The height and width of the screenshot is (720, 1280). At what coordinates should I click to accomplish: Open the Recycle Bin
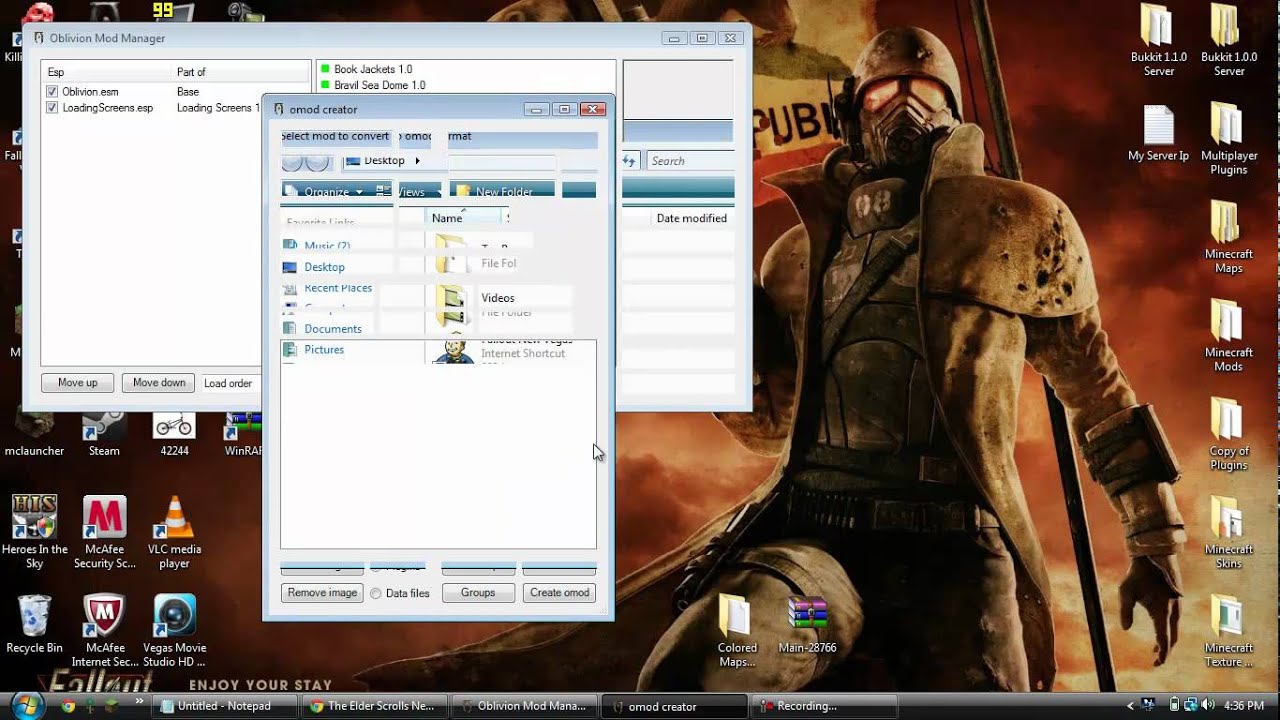35,625
